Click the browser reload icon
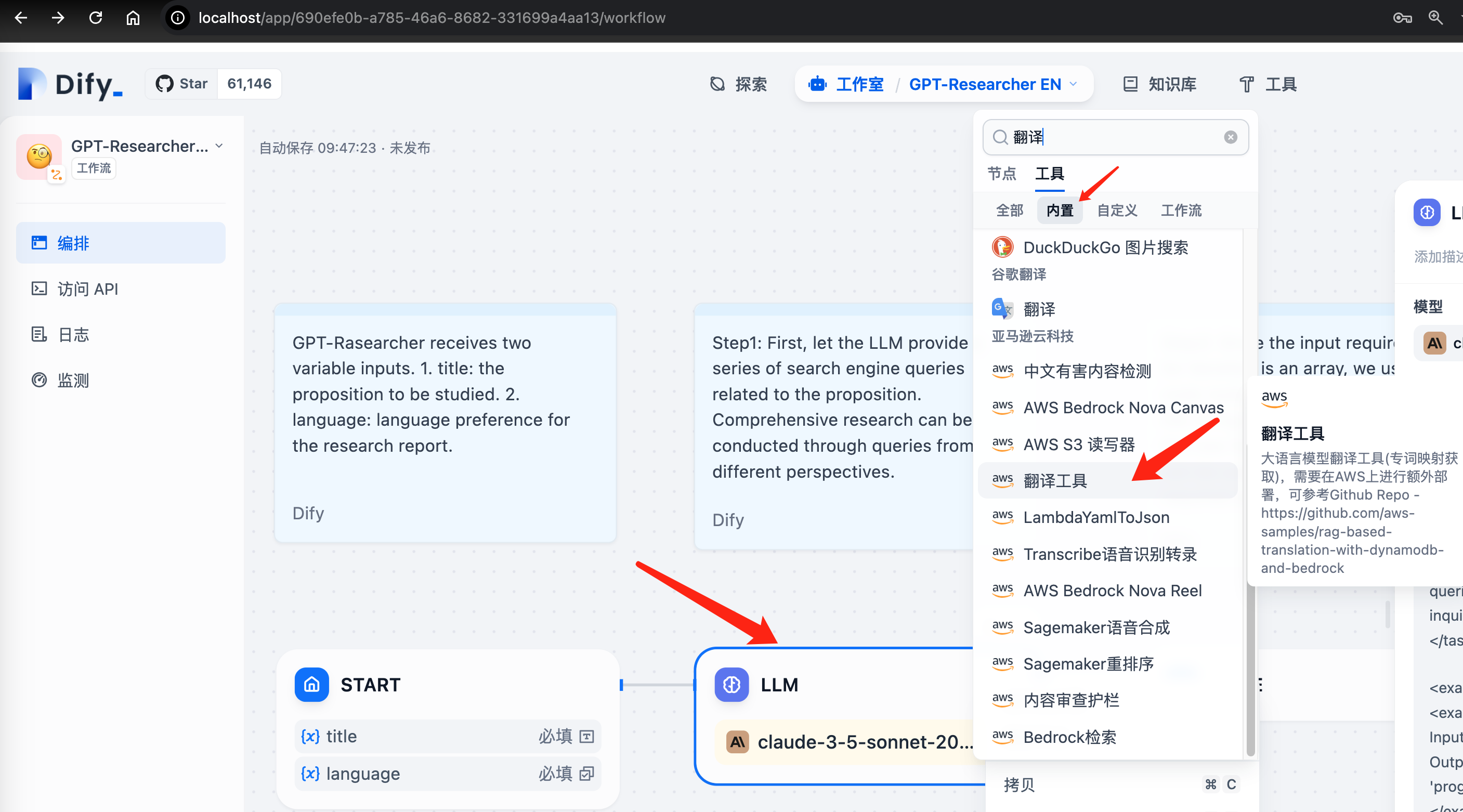The image size is (1463, 812). coord(96,18)
